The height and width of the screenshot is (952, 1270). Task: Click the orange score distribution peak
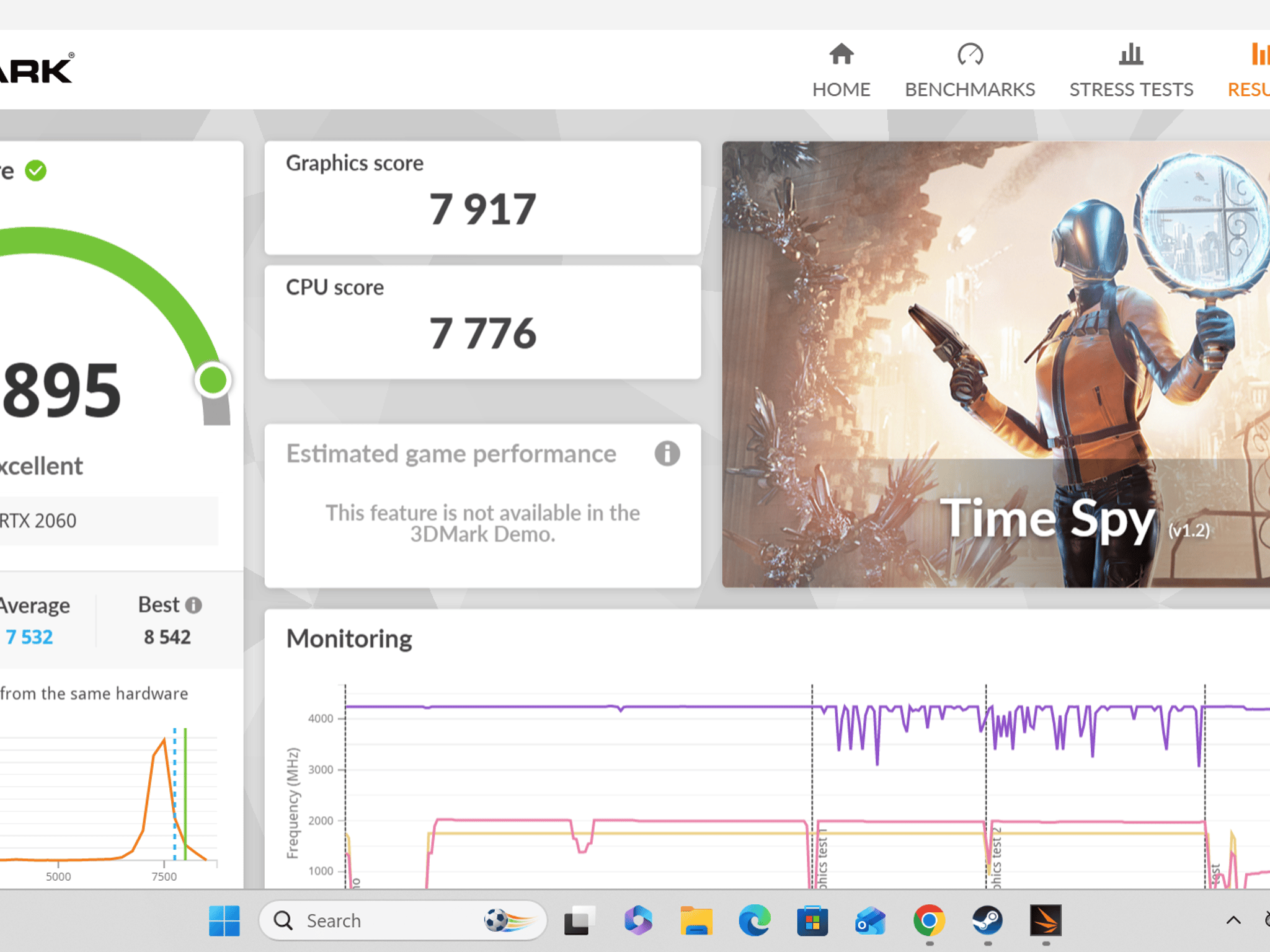[x=164, y=740]
